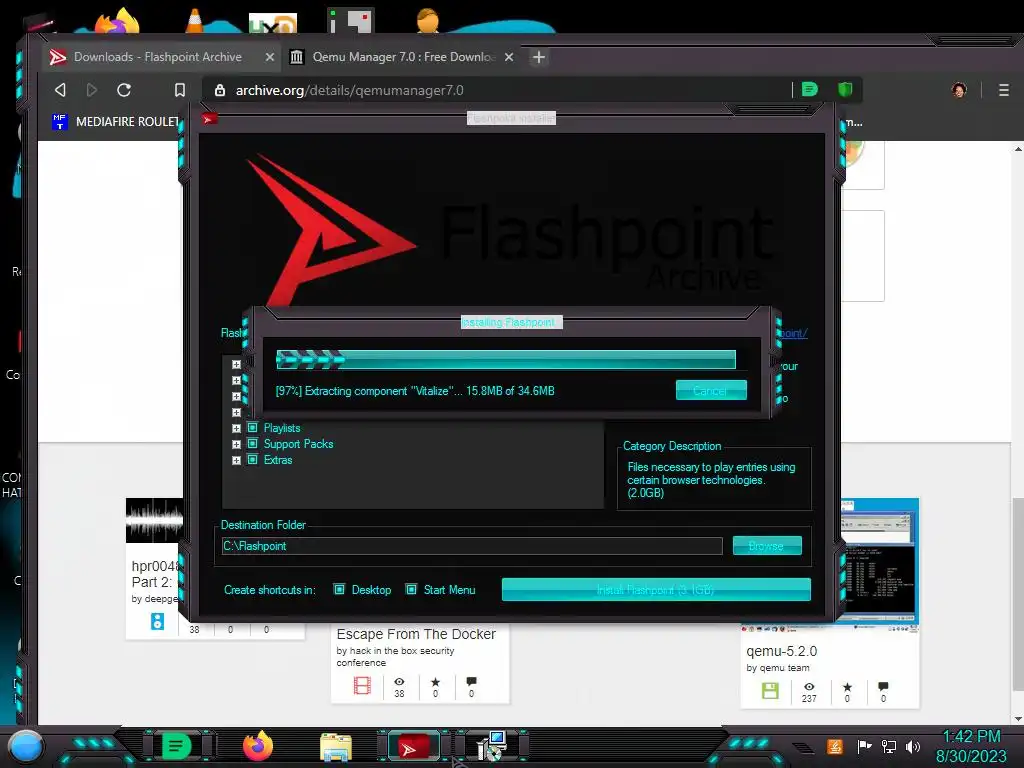Click the browser forward arrow
The image size is (1024, 768).
(91, 90)
